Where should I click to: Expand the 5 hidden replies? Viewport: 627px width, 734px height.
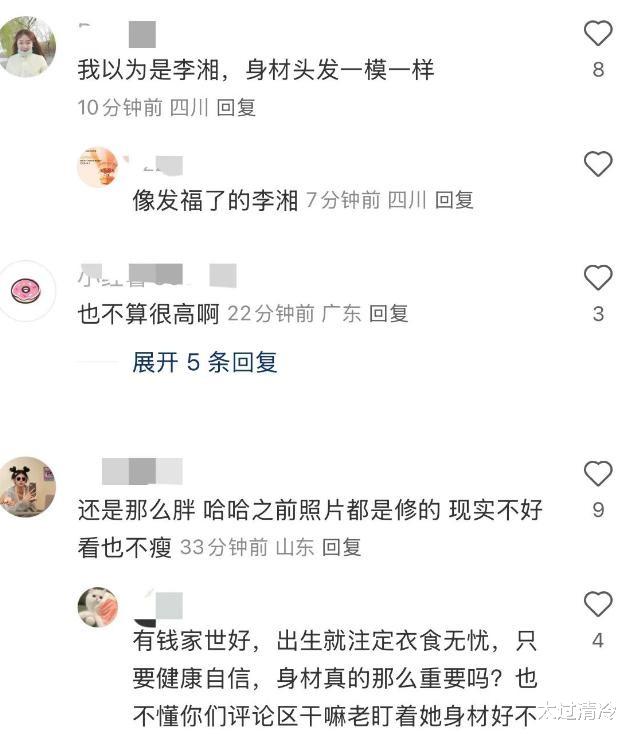(x=205, y=362)
